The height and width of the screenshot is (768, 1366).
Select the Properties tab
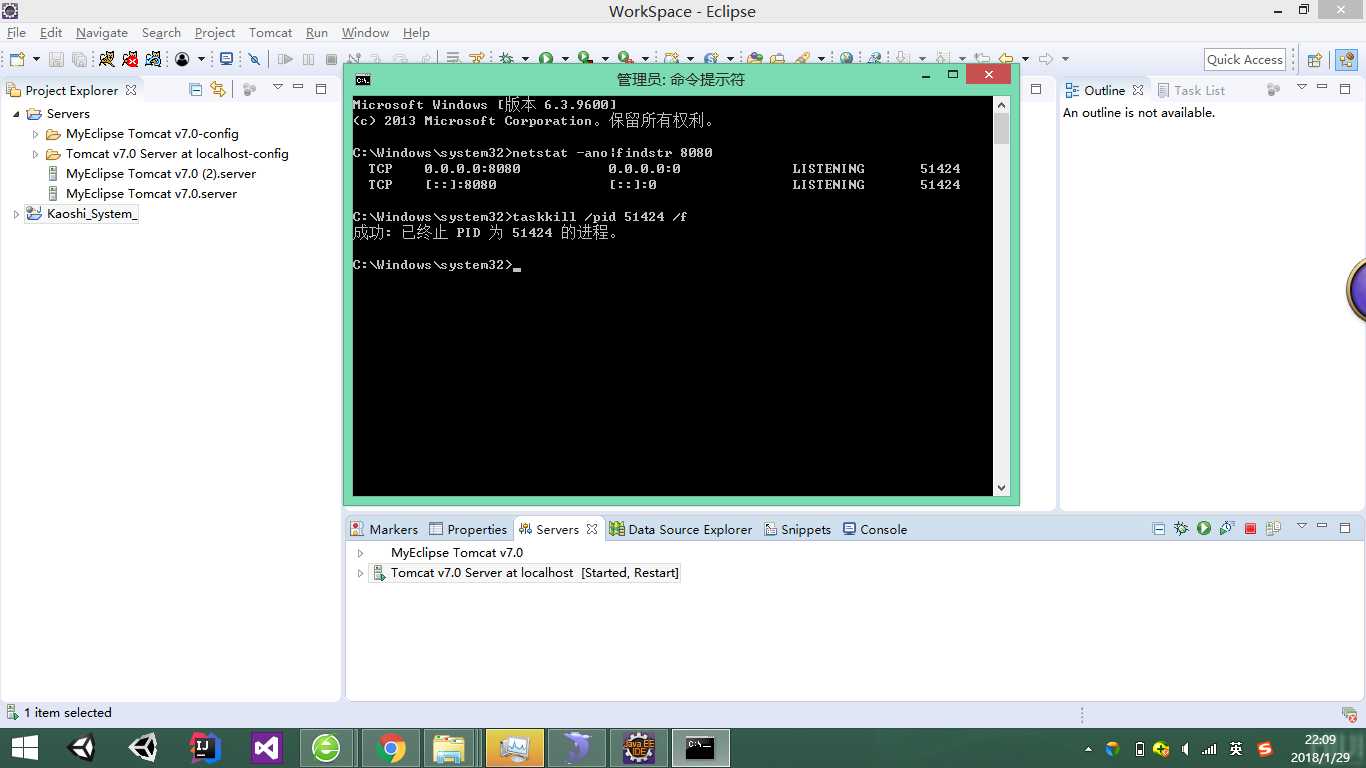(468, 529)
